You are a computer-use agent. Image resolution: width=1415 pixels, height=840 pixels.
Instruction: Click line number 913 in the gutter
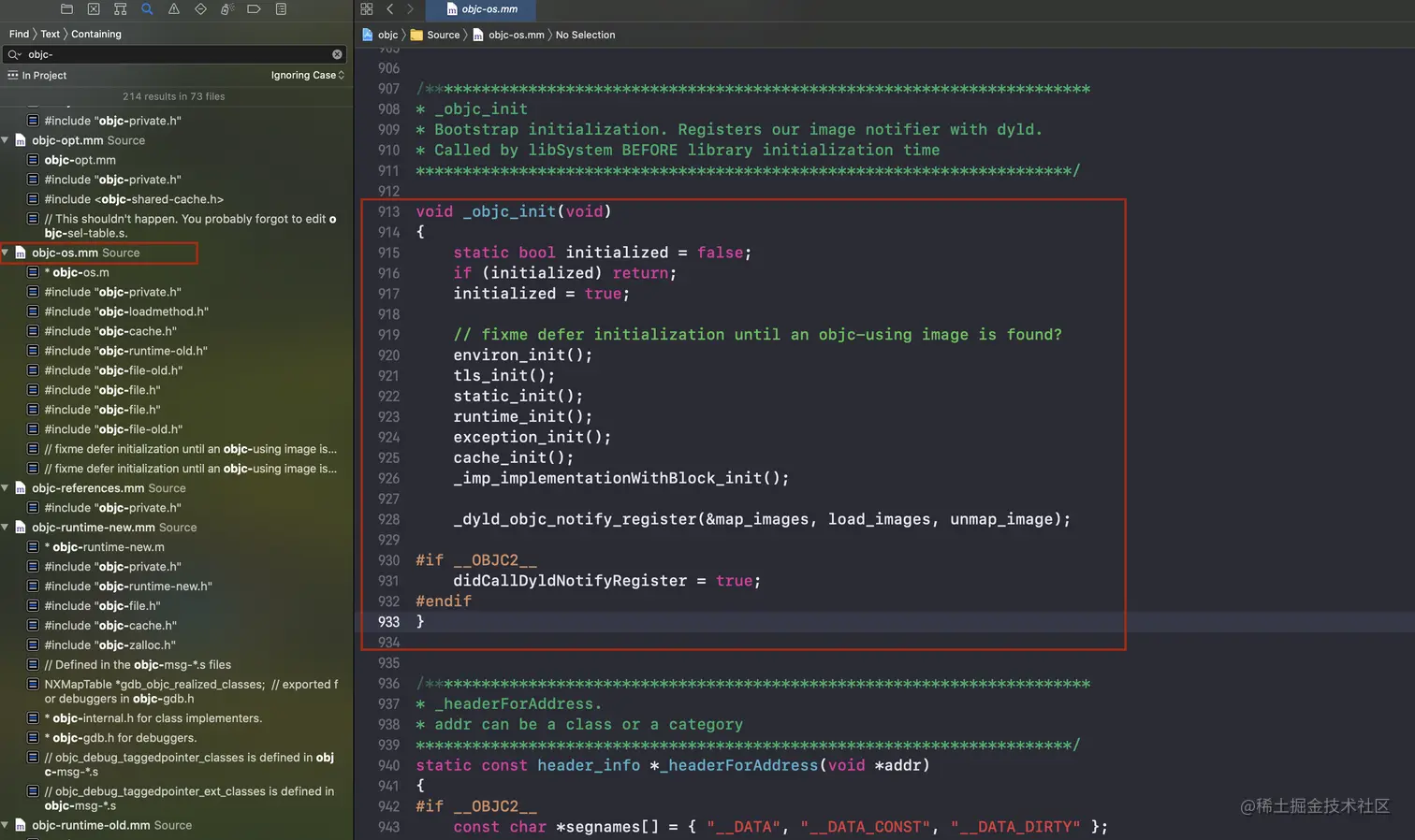click(388, 211)
